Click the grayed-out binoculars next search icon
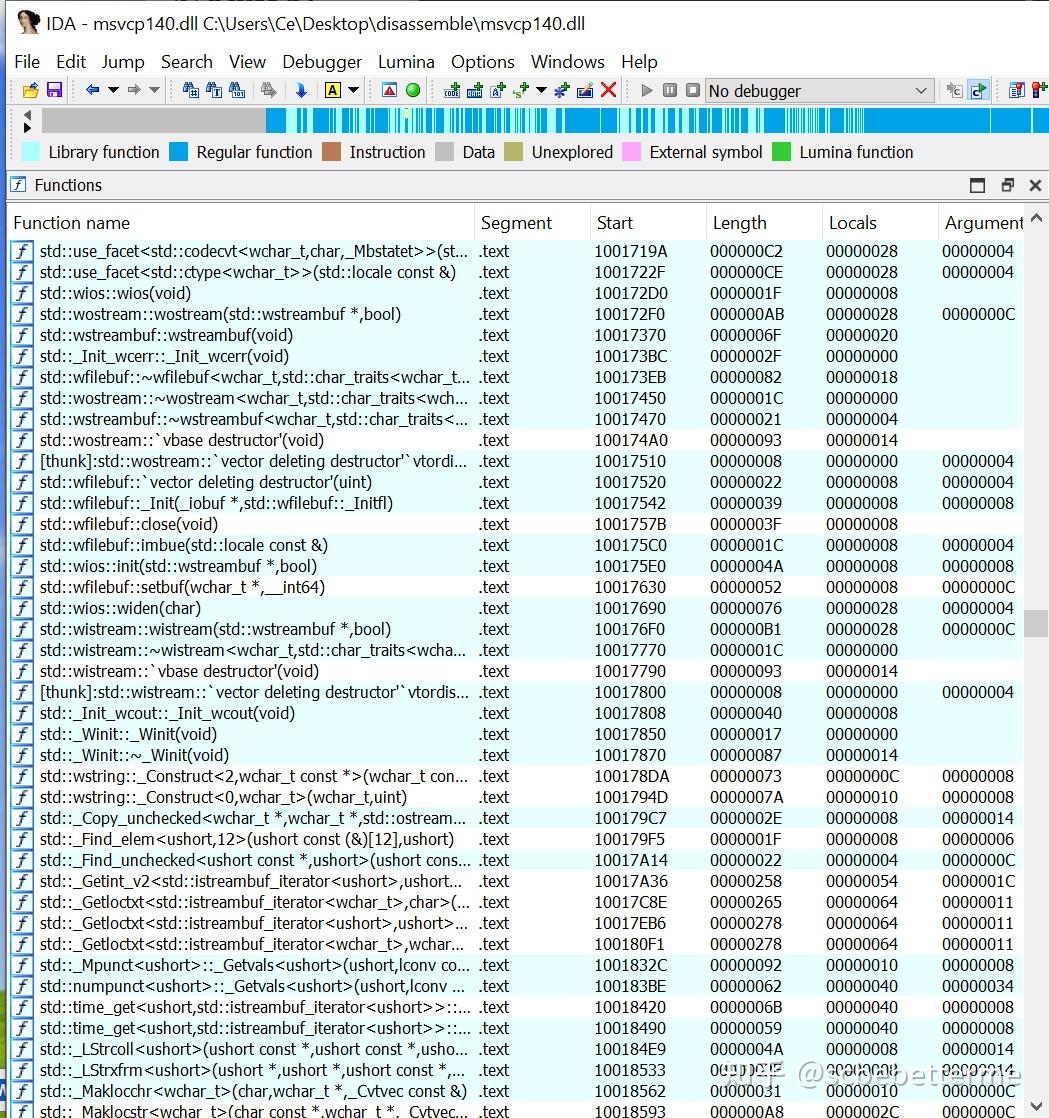The image size is (1049, 1118). pyautogui.click(x=268, y=91)
